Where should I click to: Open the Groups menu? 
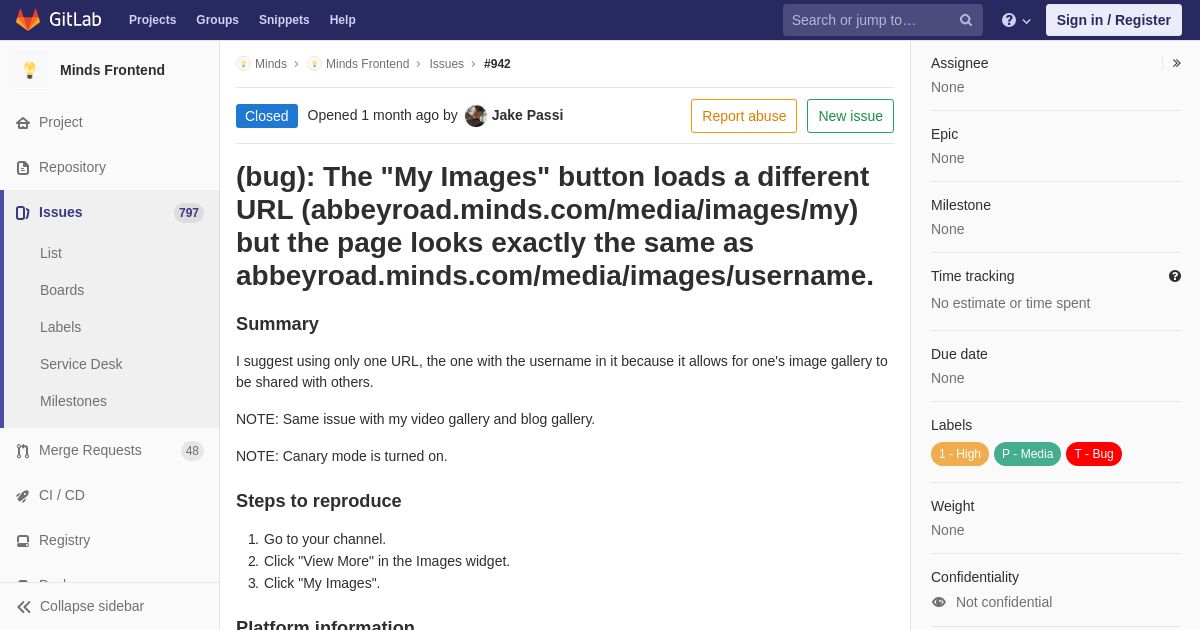click(217, 20)
